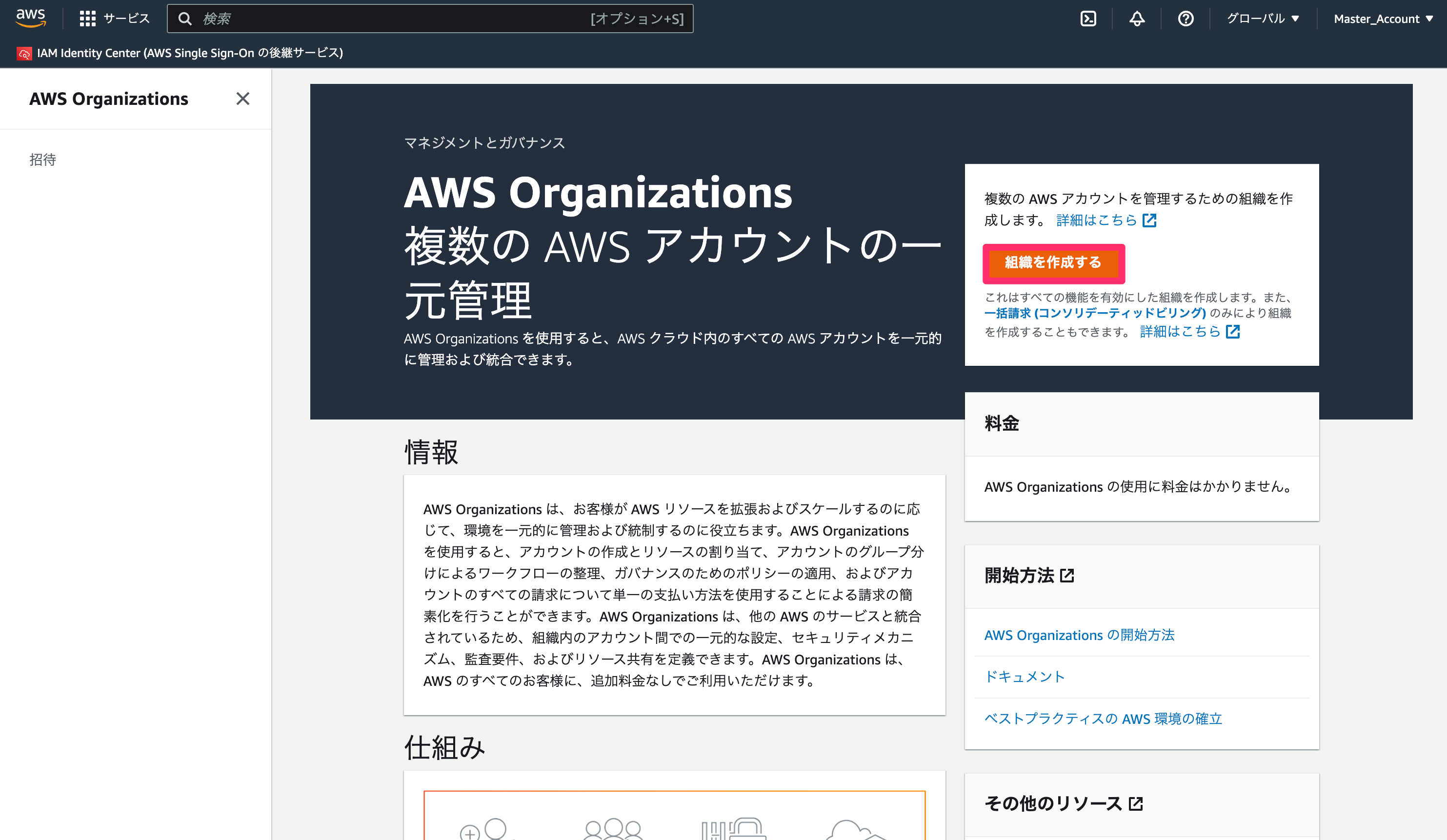Click the help question mark icon
The width and height of the screenshot is (1447, 840).
(x=1186, y=19)
